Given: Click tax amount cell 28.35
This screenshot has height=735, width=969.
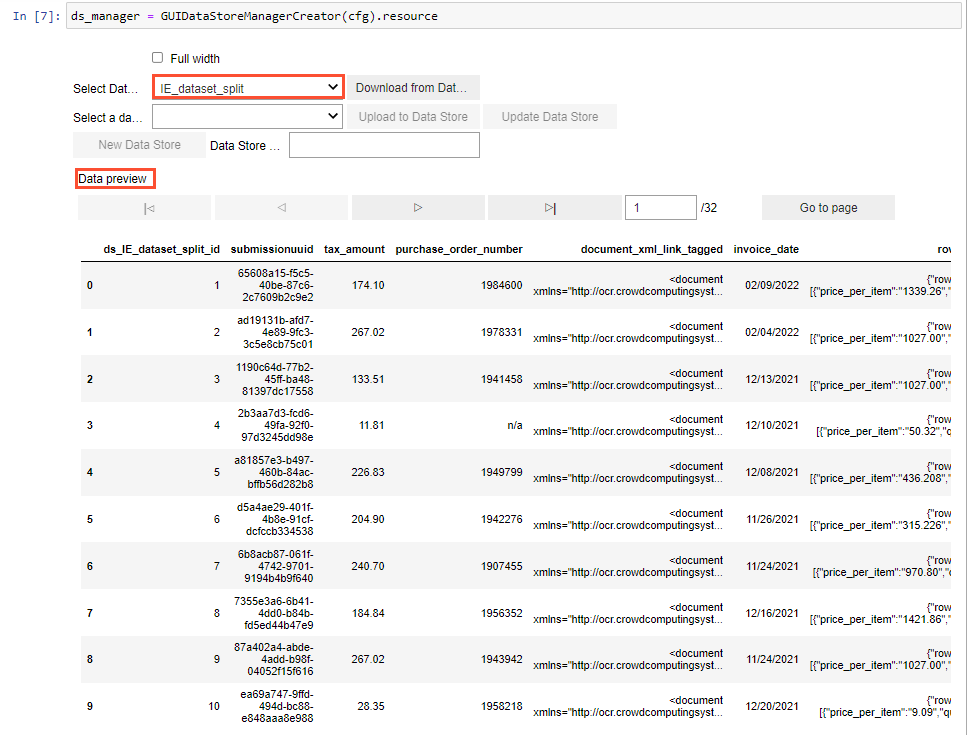Looking at the screenshot, I should pos(371,707).
